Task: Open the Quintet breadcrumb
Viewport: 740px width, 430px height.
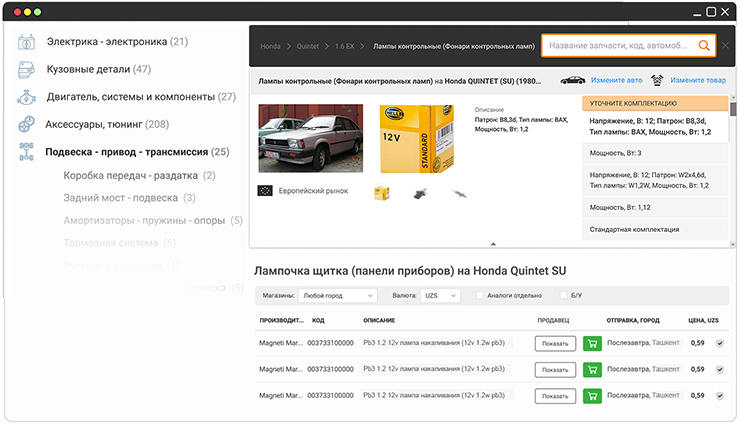Action: coord(308,46)
